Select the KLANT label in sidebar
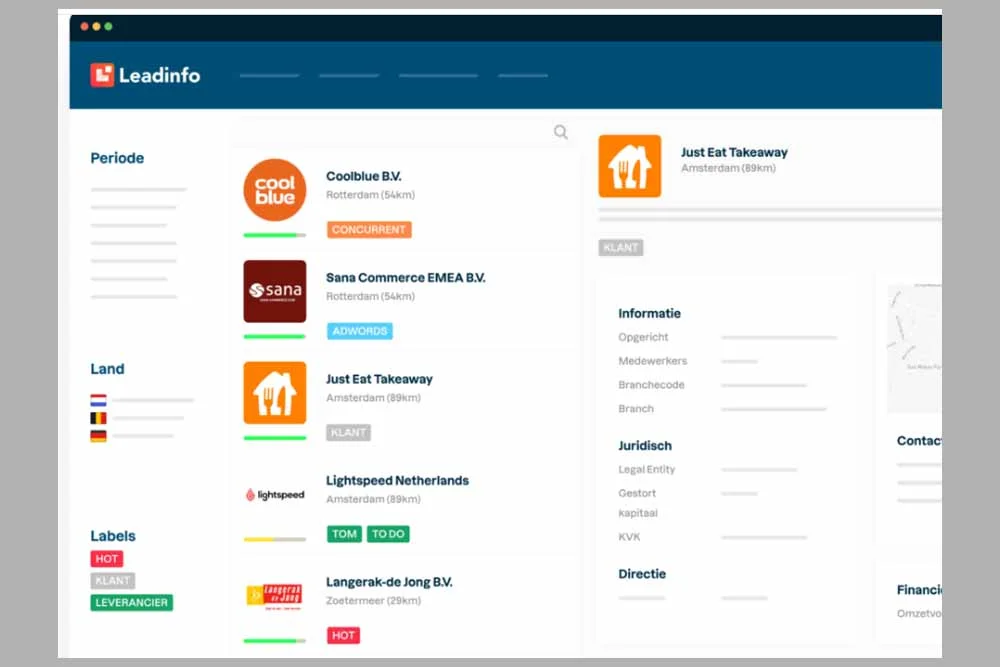 (113, 581)
